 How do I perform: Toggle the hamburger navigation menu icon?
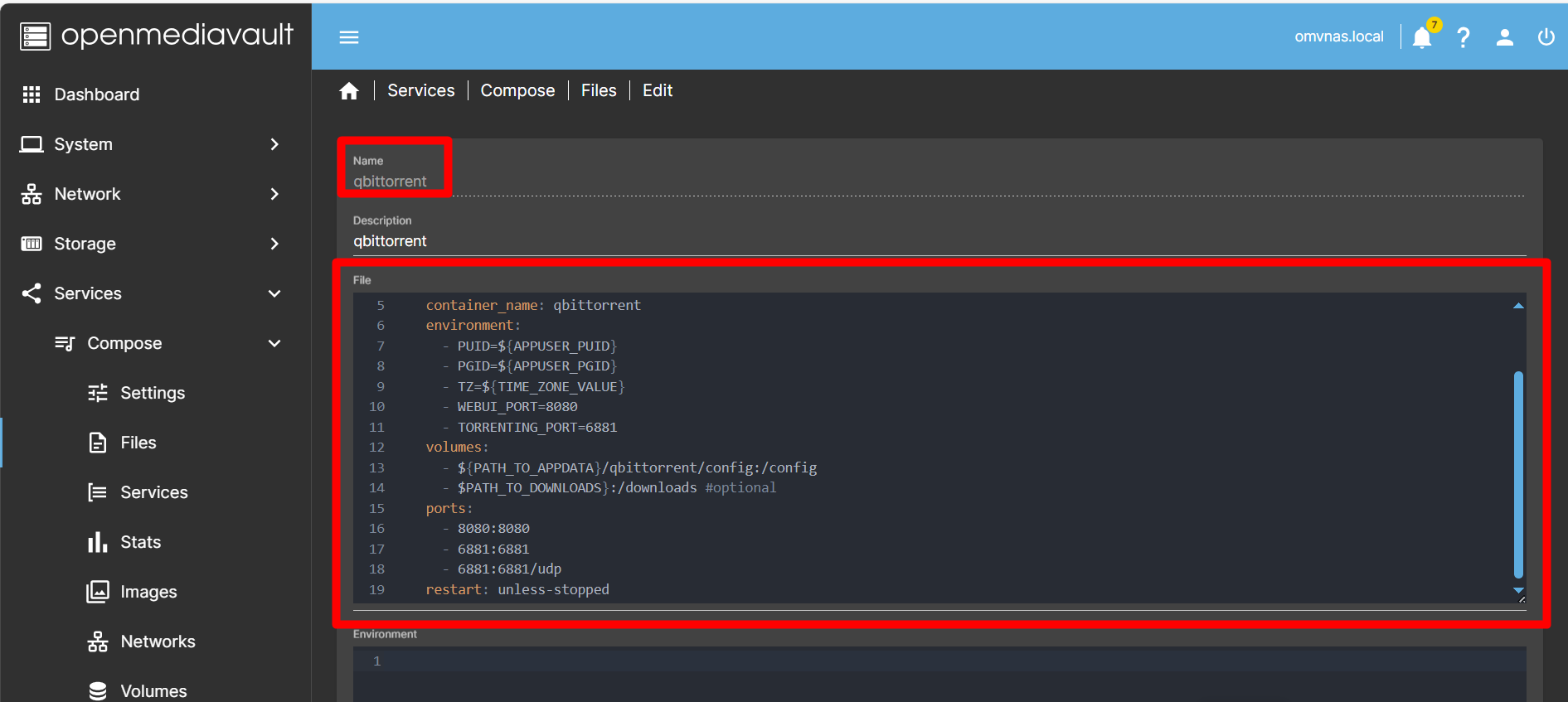[349, 37]
